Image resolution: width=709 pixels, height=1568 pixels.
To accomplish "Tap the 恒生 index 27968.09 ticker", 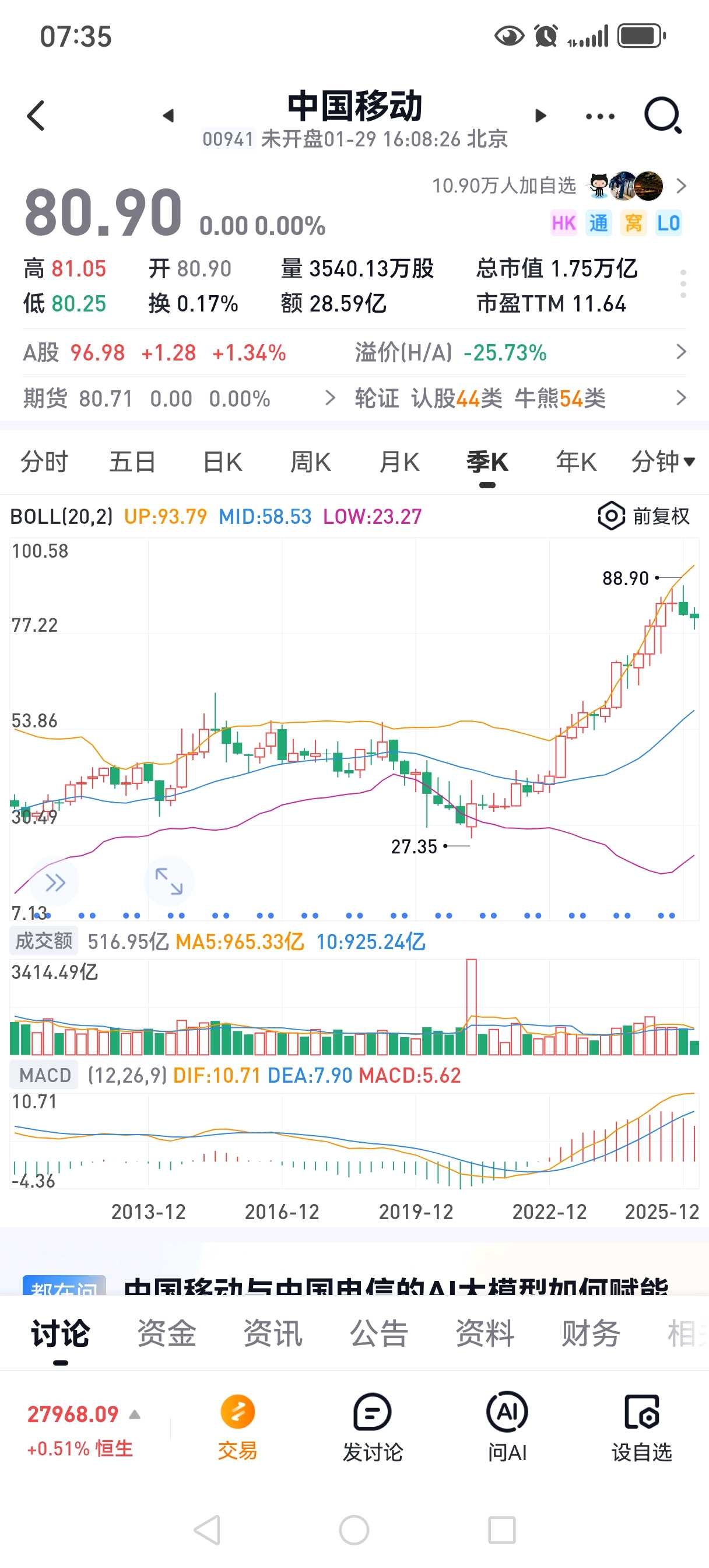I will point(73,1413).
